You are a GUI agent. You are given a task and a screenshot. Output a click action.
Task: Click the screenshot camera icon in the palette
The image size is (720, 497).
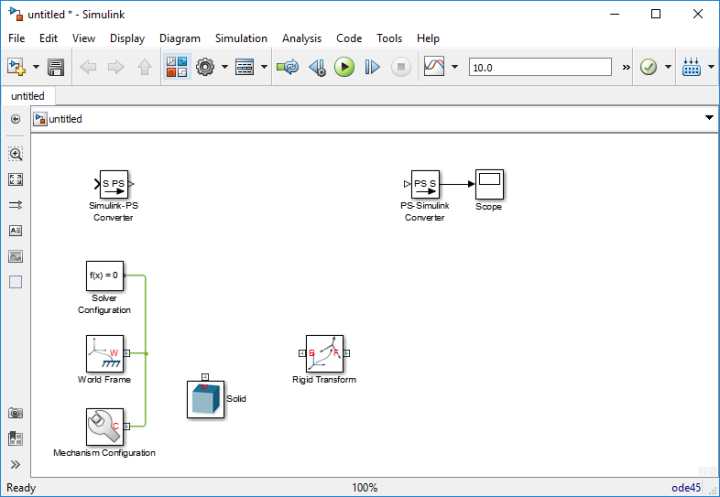16,413
